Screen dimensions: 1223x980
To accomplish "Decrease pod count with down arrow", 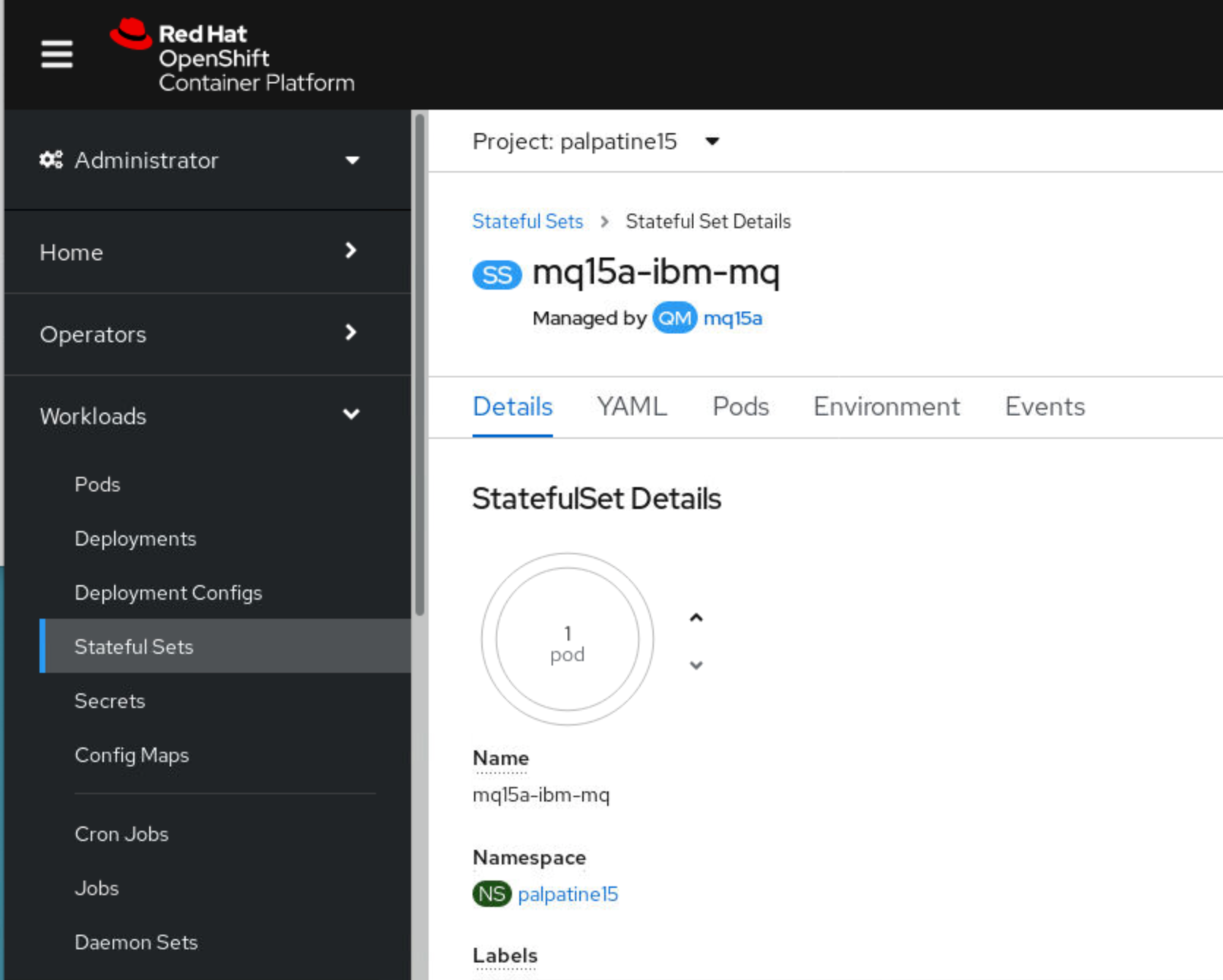I will (x=696, y=665).
